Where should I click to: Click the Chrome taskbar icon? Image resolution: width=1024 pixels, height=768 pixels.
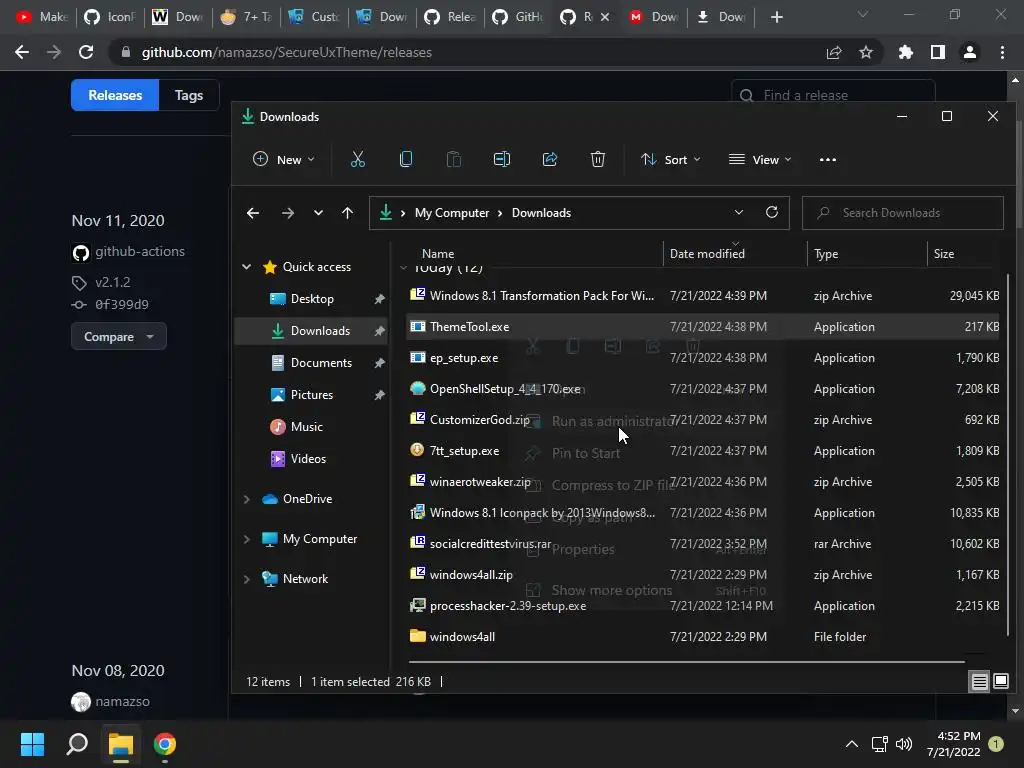pos(165,744)
